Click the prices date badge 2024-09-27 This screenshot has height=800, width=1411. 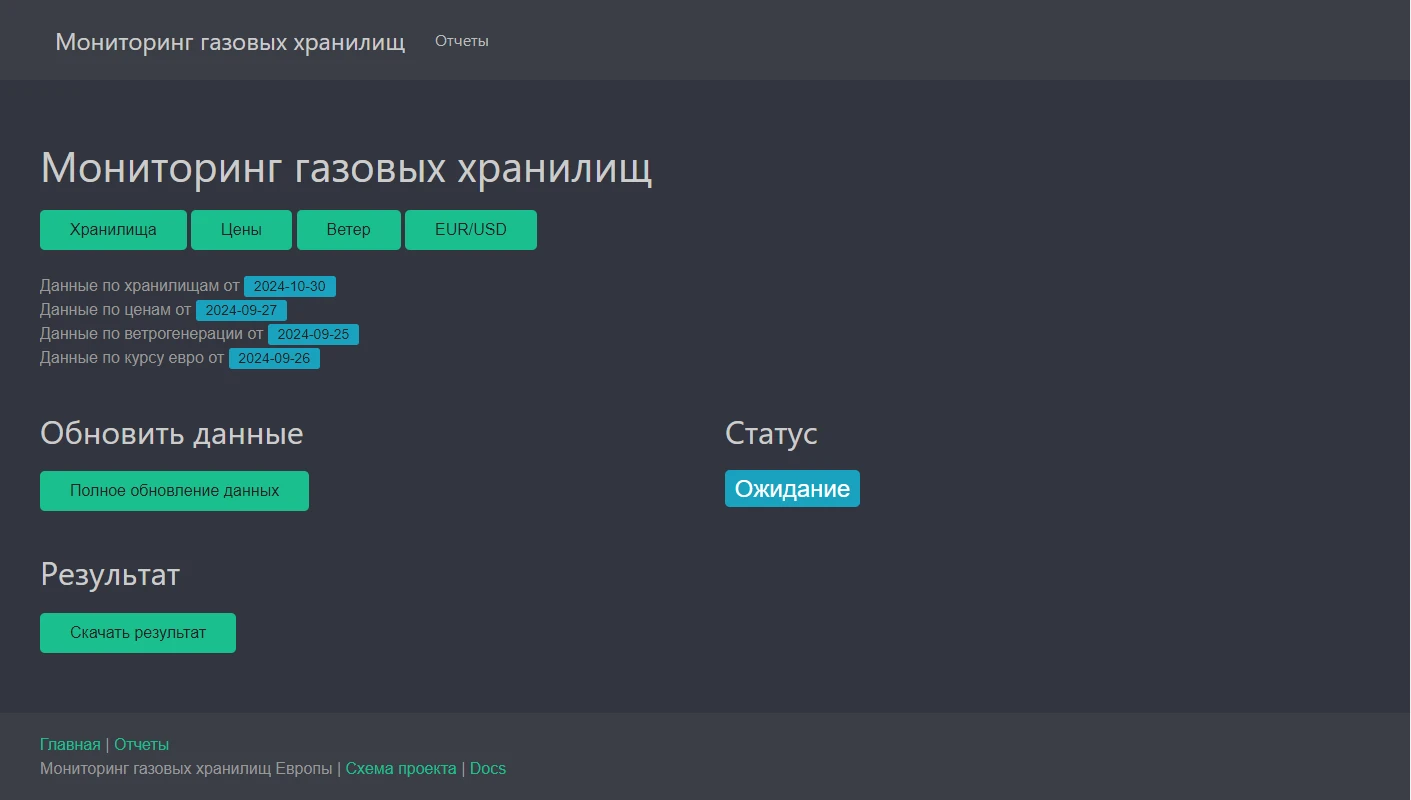coord(241,310)
